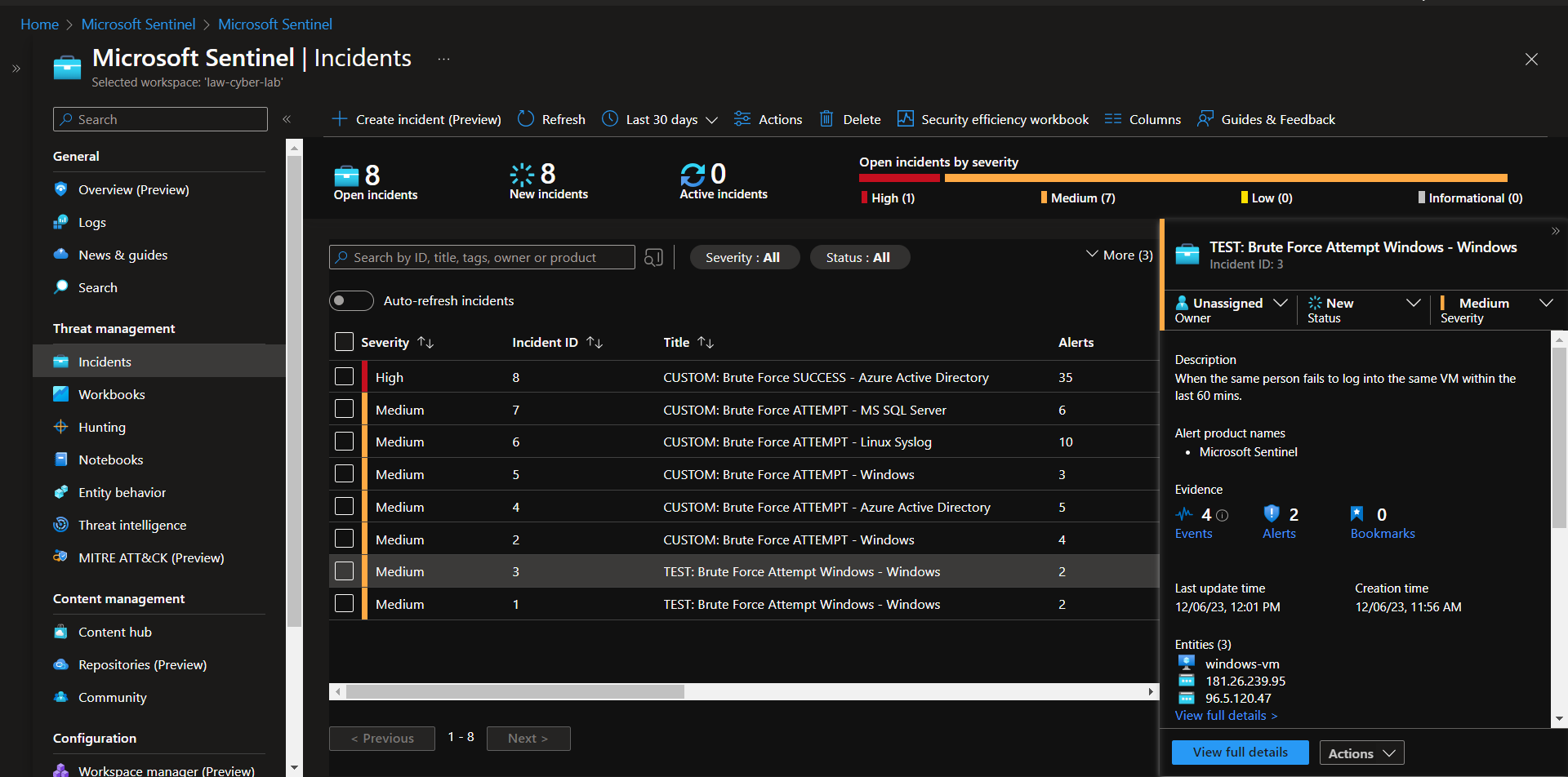Open the Actions toolbar icon
This screenshot has height=777, width=1568.
click(x=742, y=119)
